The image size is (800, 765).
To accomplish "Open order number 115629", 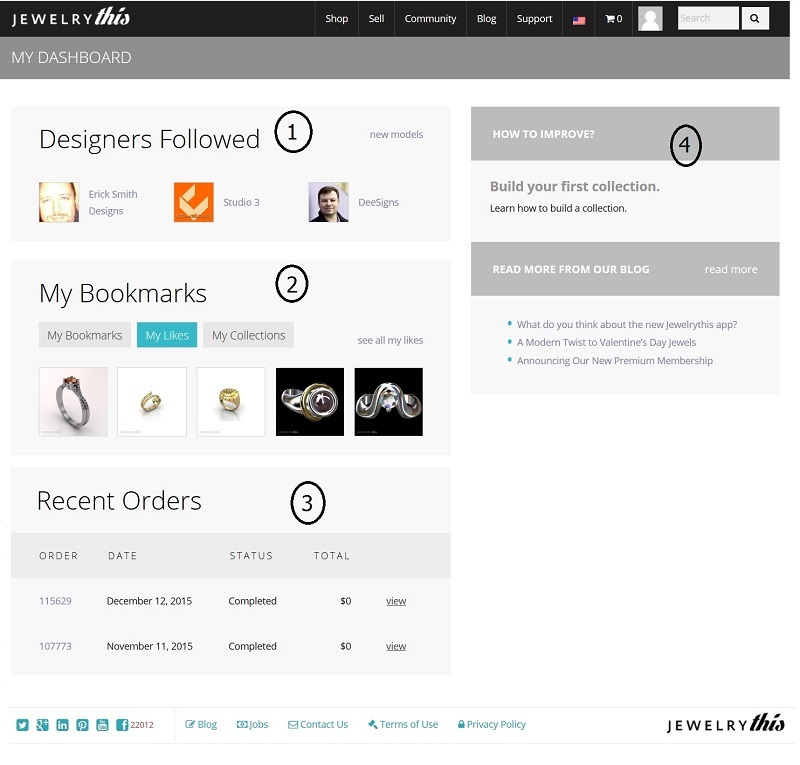I will click(x=55, y=601).
